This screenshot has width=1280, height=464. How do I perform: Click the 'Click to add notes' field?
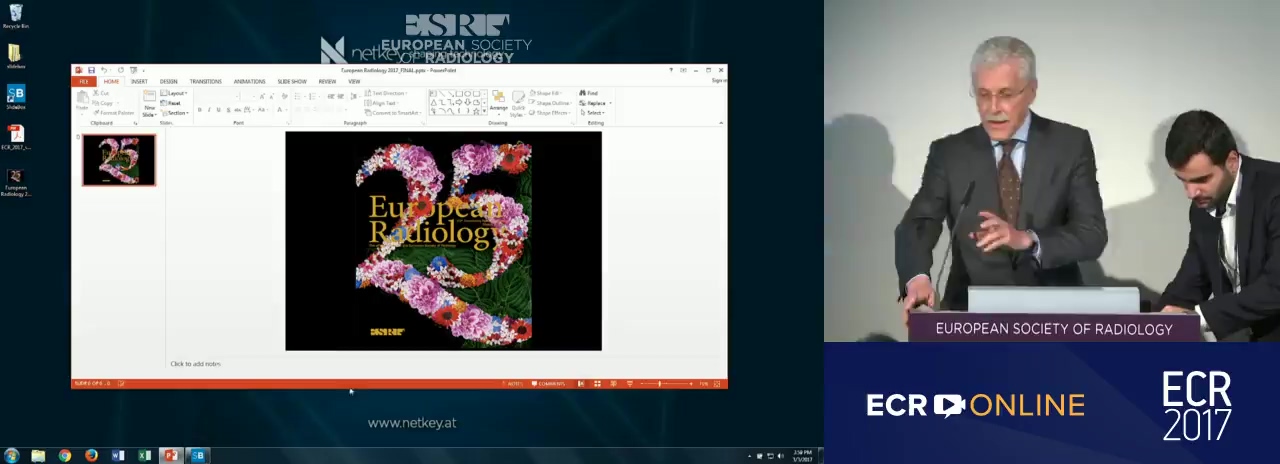[x=195, y=364]
